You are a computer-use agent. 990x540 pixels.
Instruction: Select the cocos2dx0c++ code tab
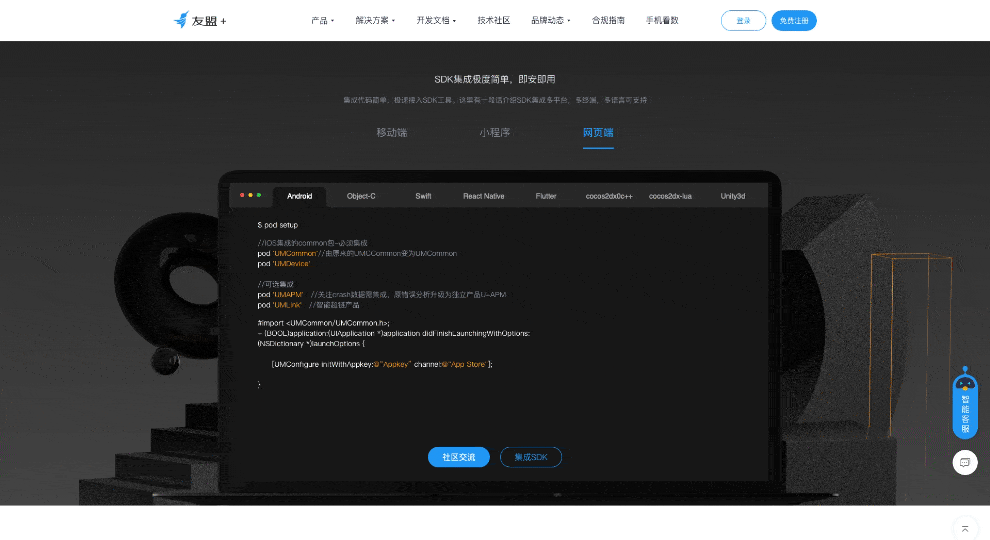609,196
